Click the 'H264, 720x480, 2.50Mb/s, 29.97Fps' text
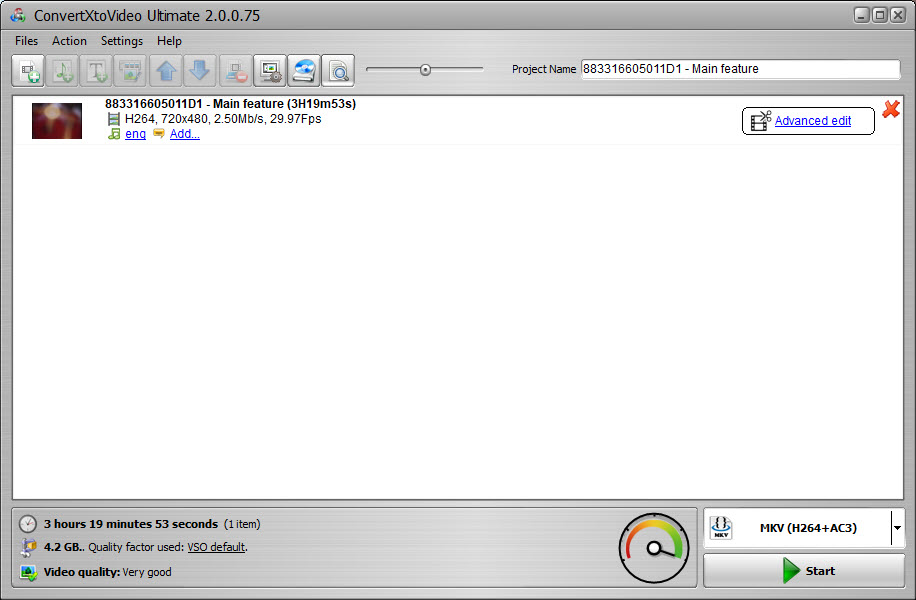 tap(223, 119)
